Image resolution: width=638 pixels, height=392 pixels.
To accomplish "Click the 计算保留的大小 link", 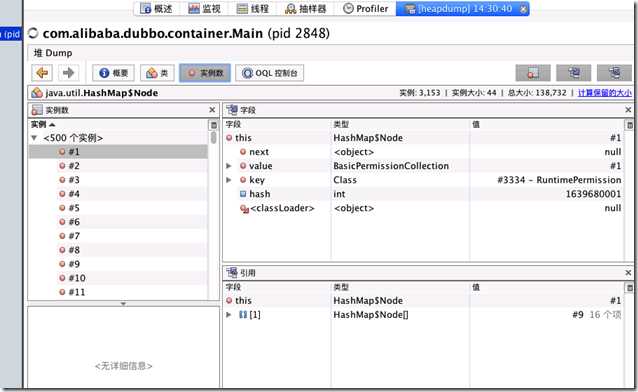I will (x=605, y=93).
